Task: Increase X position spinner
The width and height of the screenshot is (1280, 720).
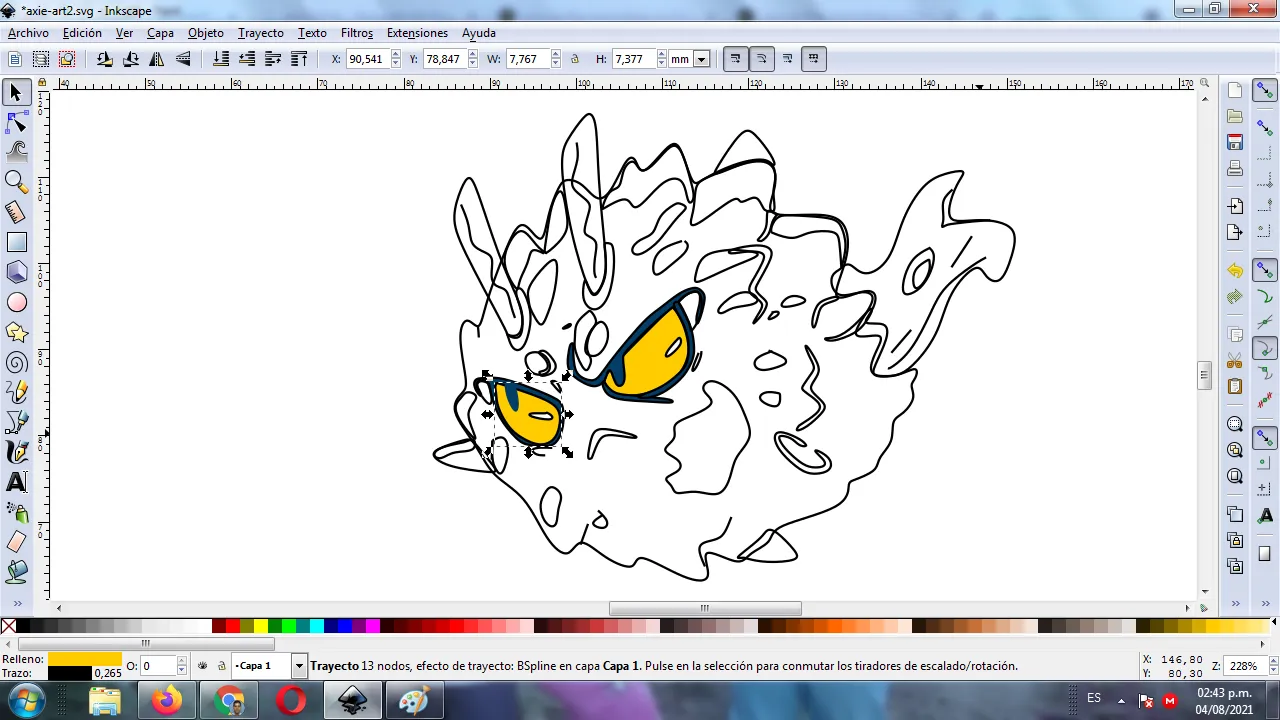Action: [x=395, y=55]
